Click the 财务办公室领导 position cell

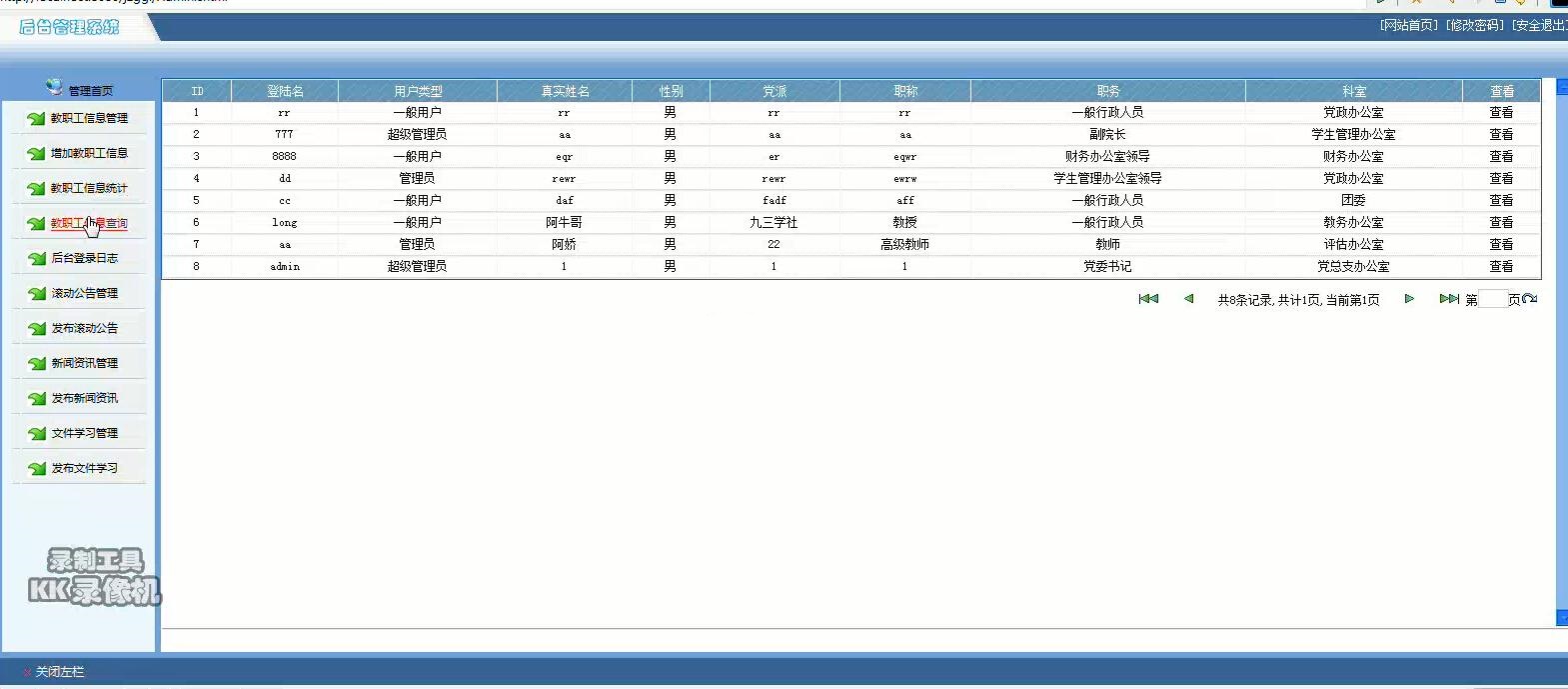(1107, 156)
